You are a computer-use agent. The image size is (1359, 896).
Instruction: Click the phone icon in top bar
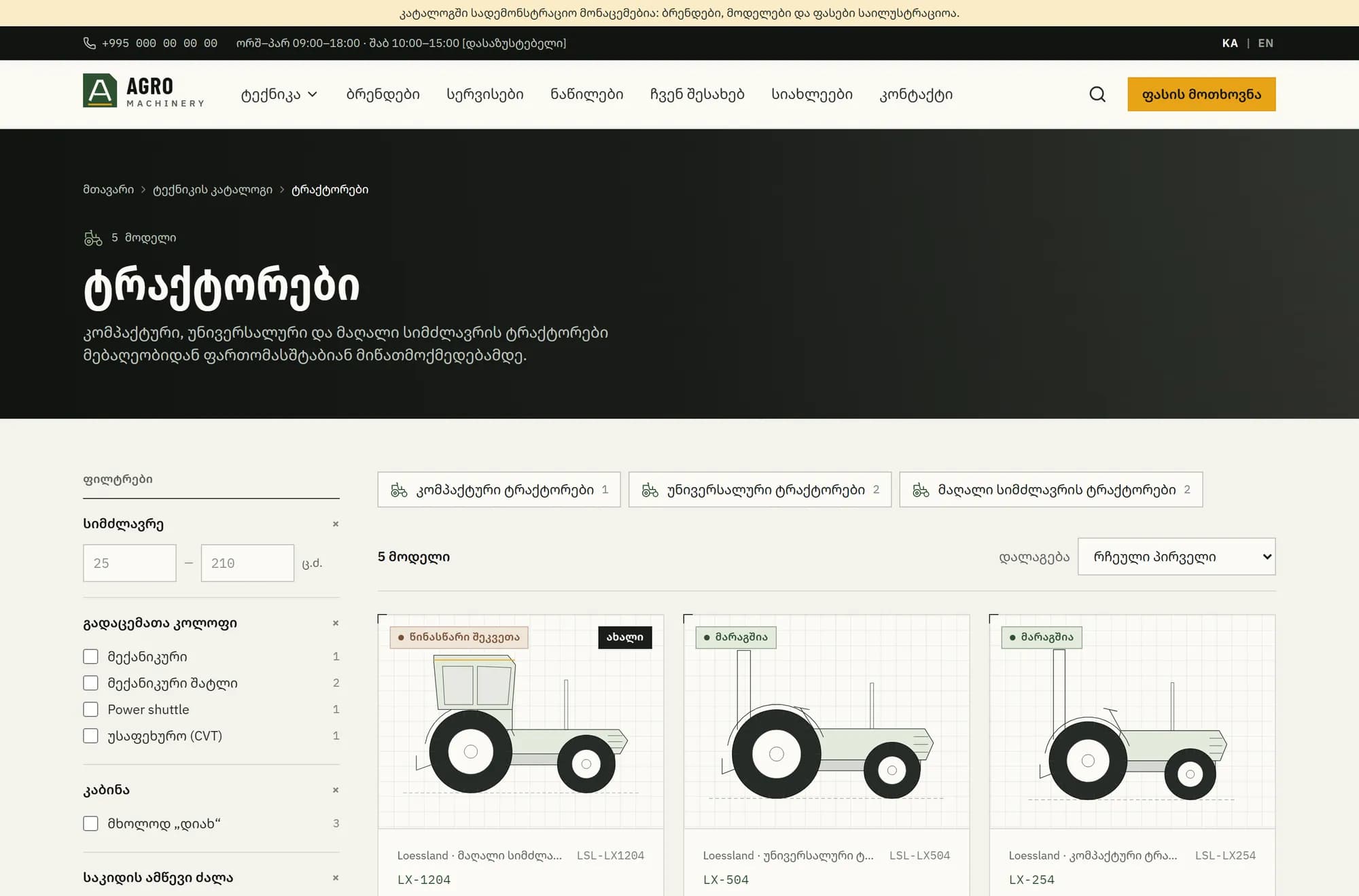point(89,43)
